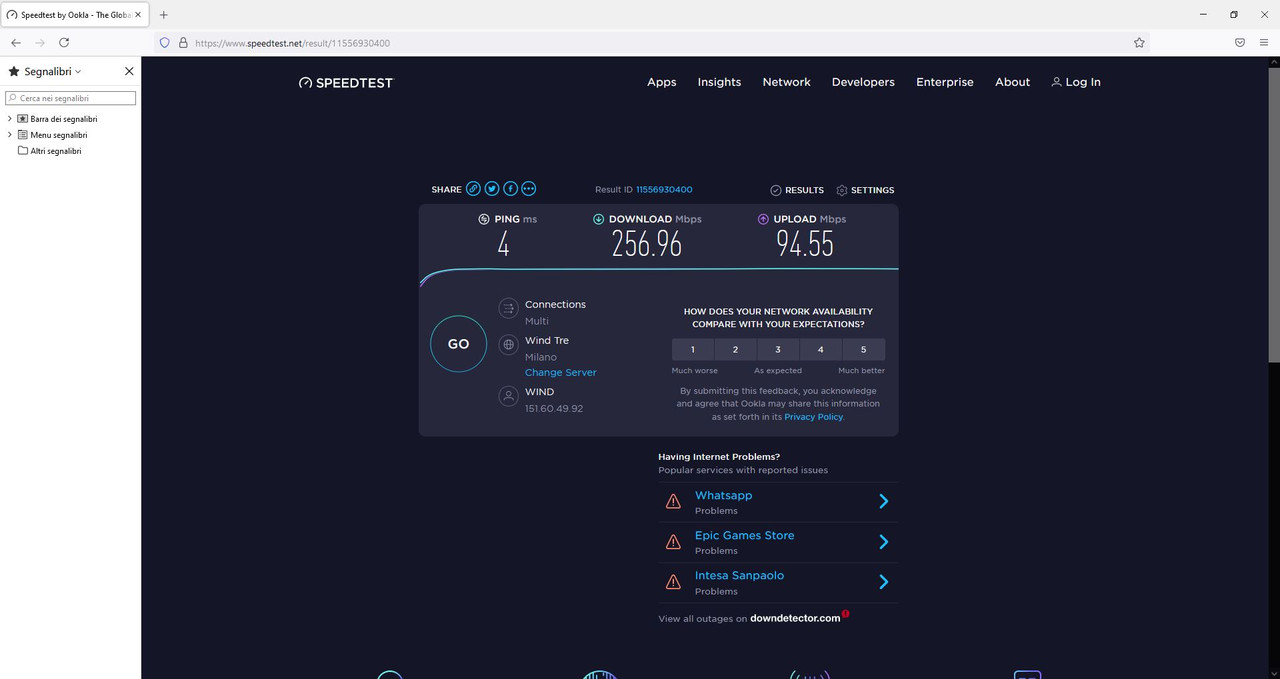Image resolution: width=1280 pixels, height=679 pixels.
Task: Click Log In link
Action: [x=1083, y=82]
